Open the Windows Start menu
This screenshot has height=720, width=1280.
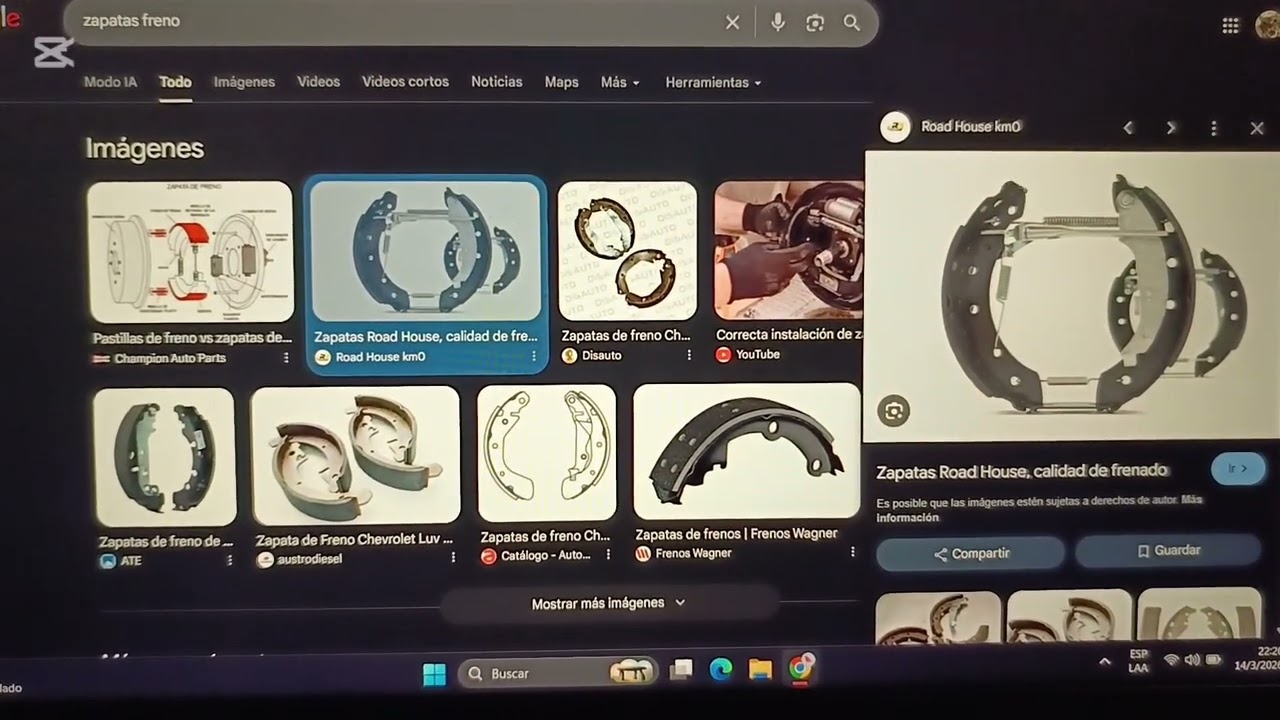point(434,674)
